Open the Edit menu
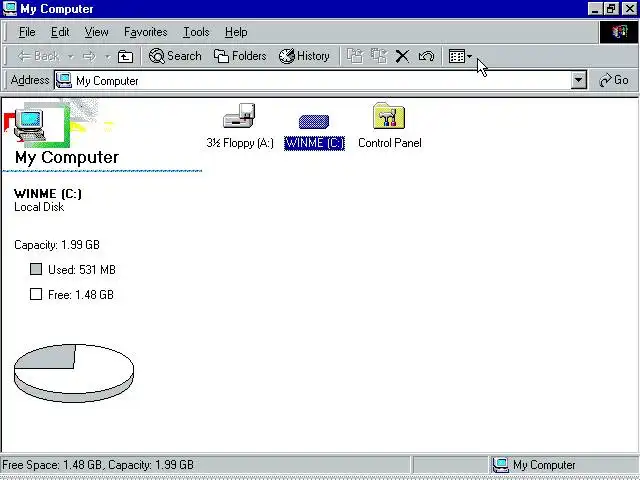Image resolution: width=640 pixels, height=480 pixels. 60,32
